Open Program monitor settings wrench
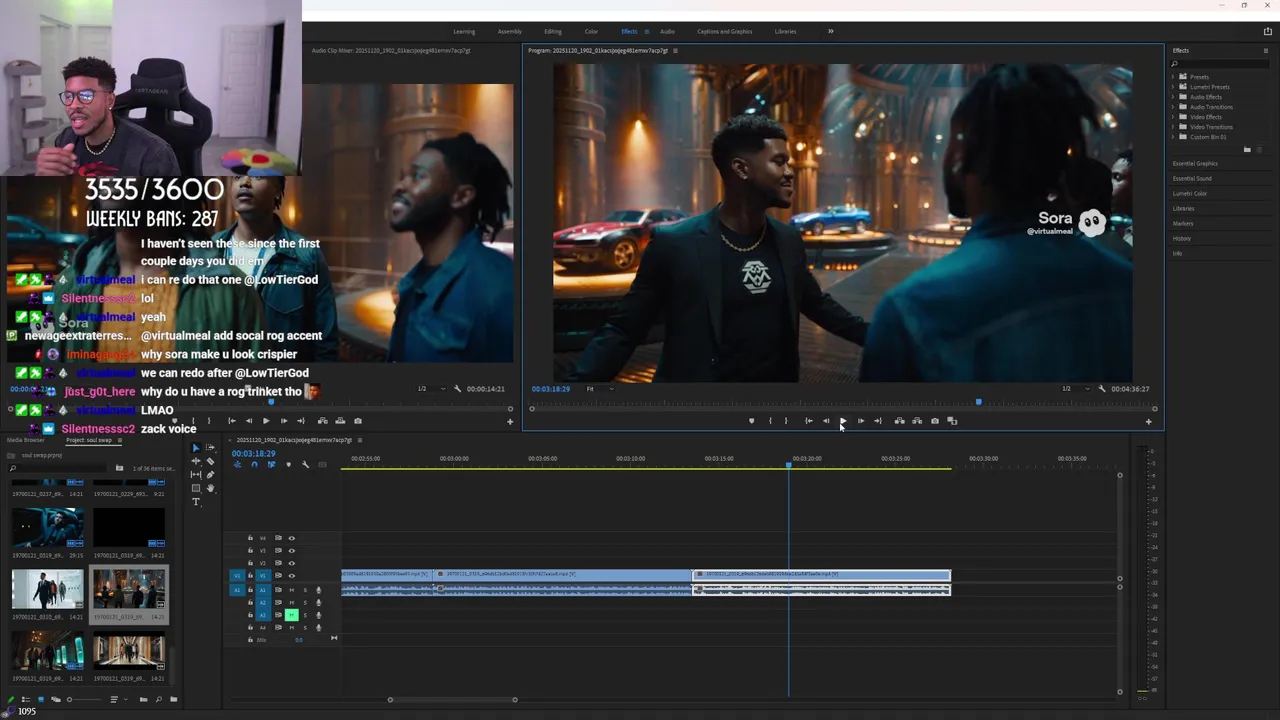This screenshot has height=720, width=1280. pos(1102,389)
